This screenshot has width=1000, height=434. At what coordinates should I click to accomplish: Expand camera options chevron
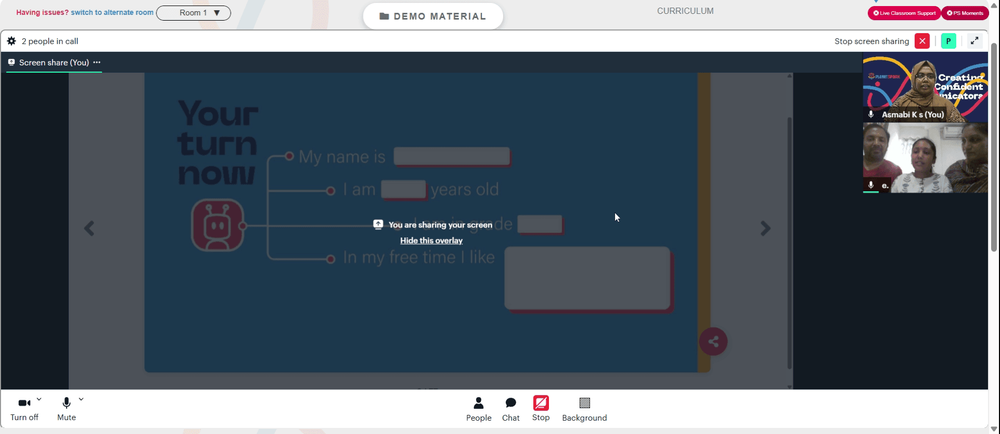39,400
